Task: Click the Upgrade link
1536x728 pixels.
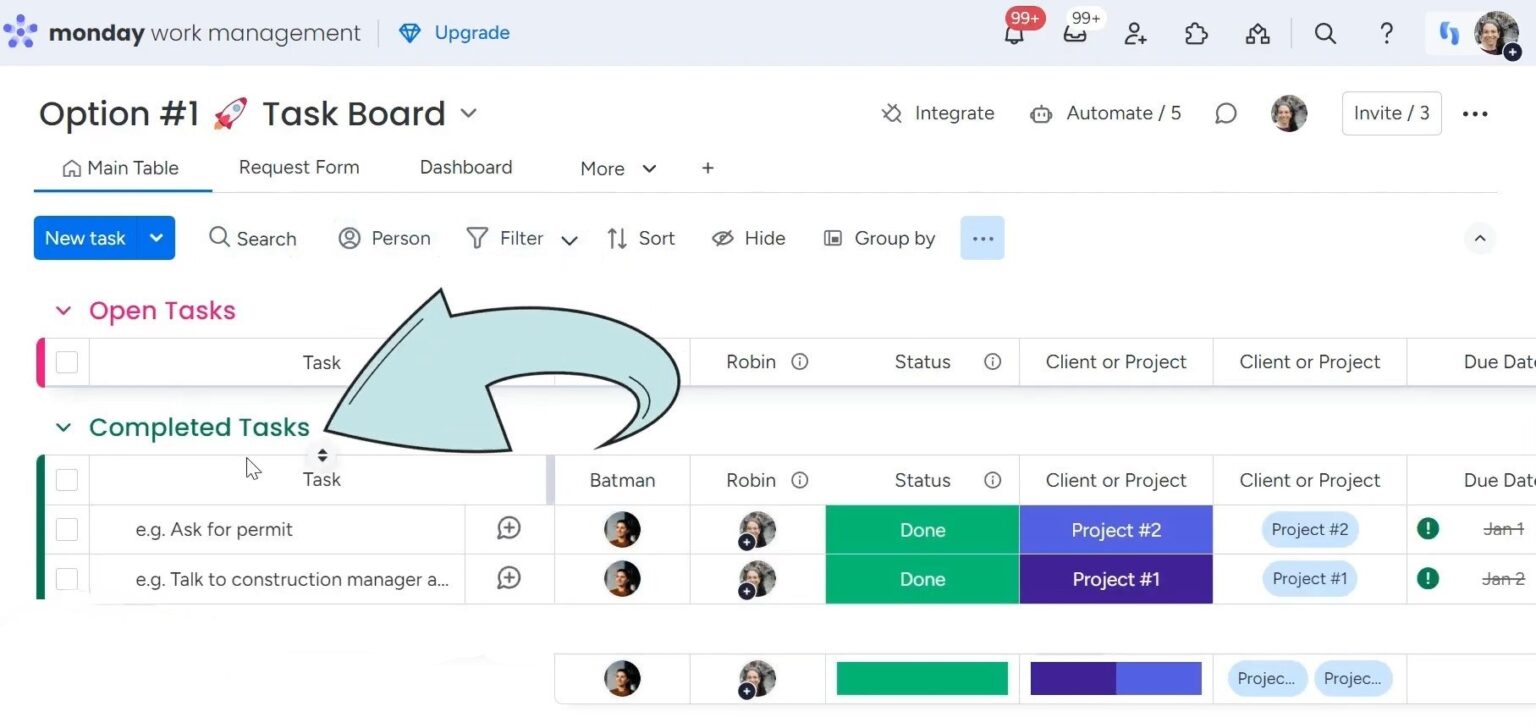Action: (471, 32)
